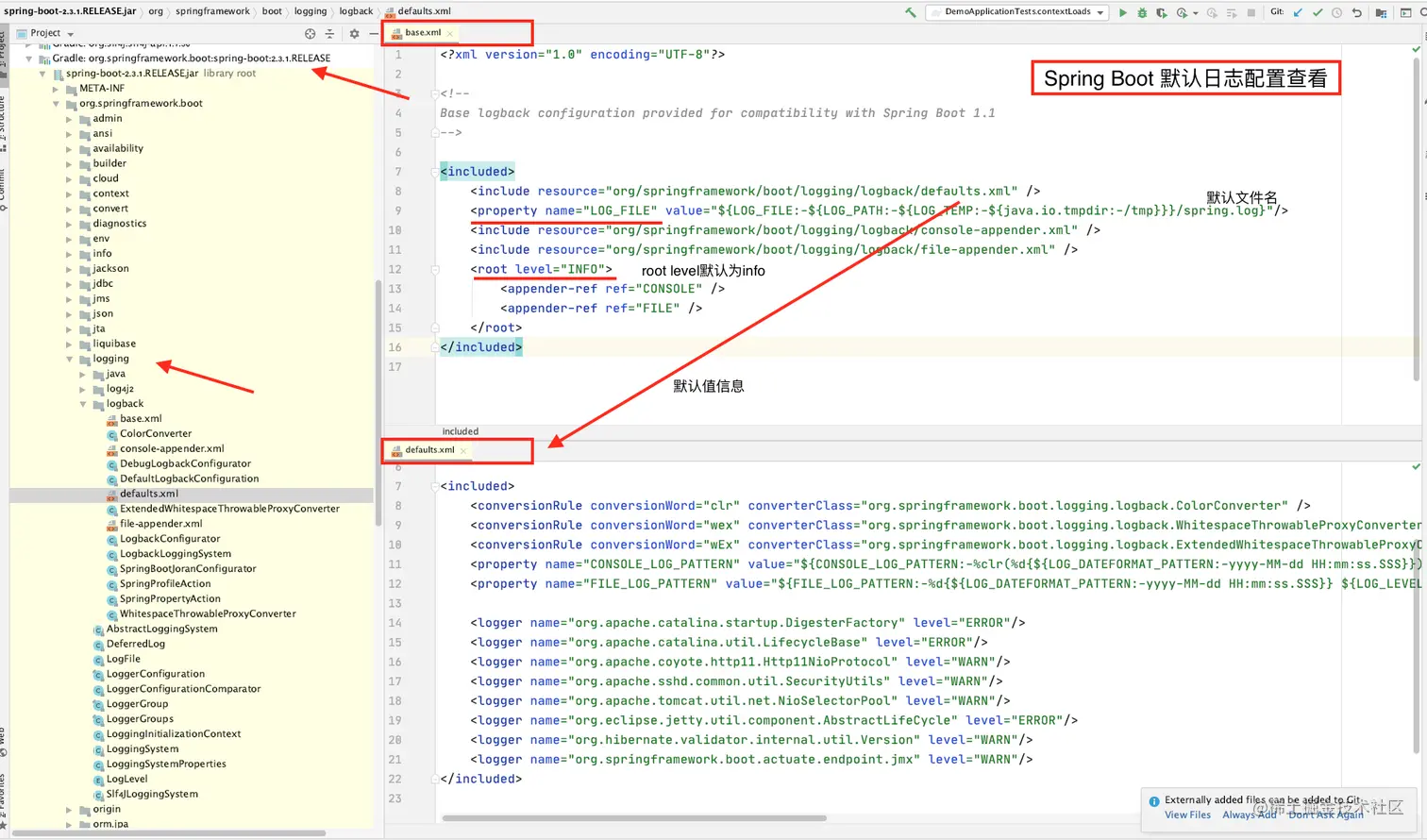
Task: Click the 'springframework' breadcrumb item
Action: [212, 11]
